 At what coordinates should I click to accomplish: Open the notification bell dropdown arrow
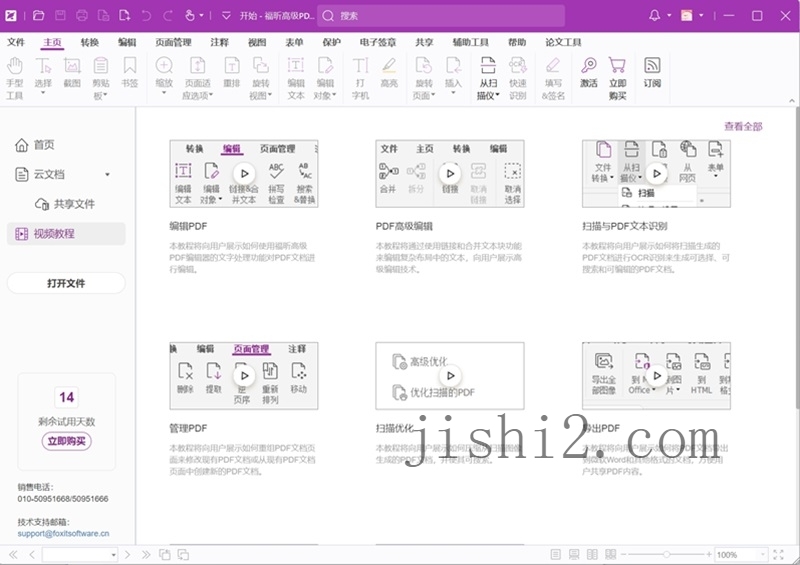coord(669,15)
